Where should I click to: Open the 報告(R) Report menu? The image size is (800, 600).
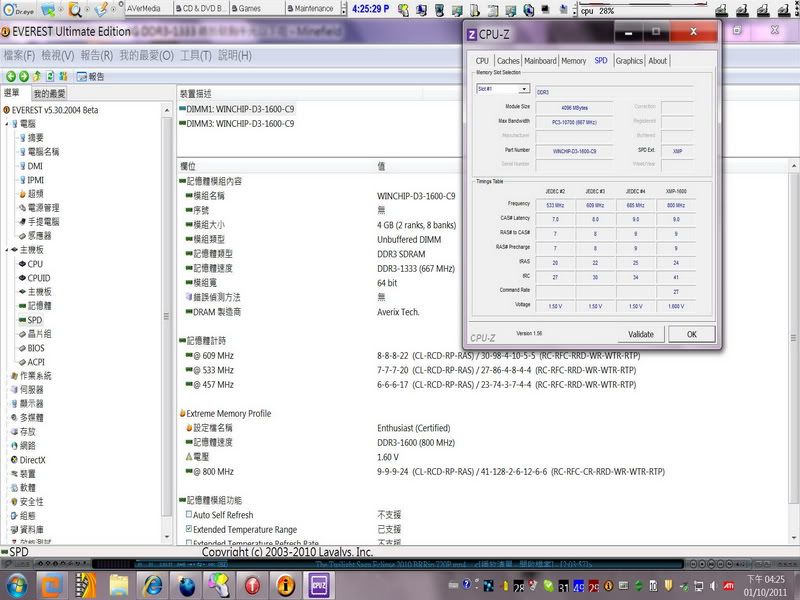96,56
